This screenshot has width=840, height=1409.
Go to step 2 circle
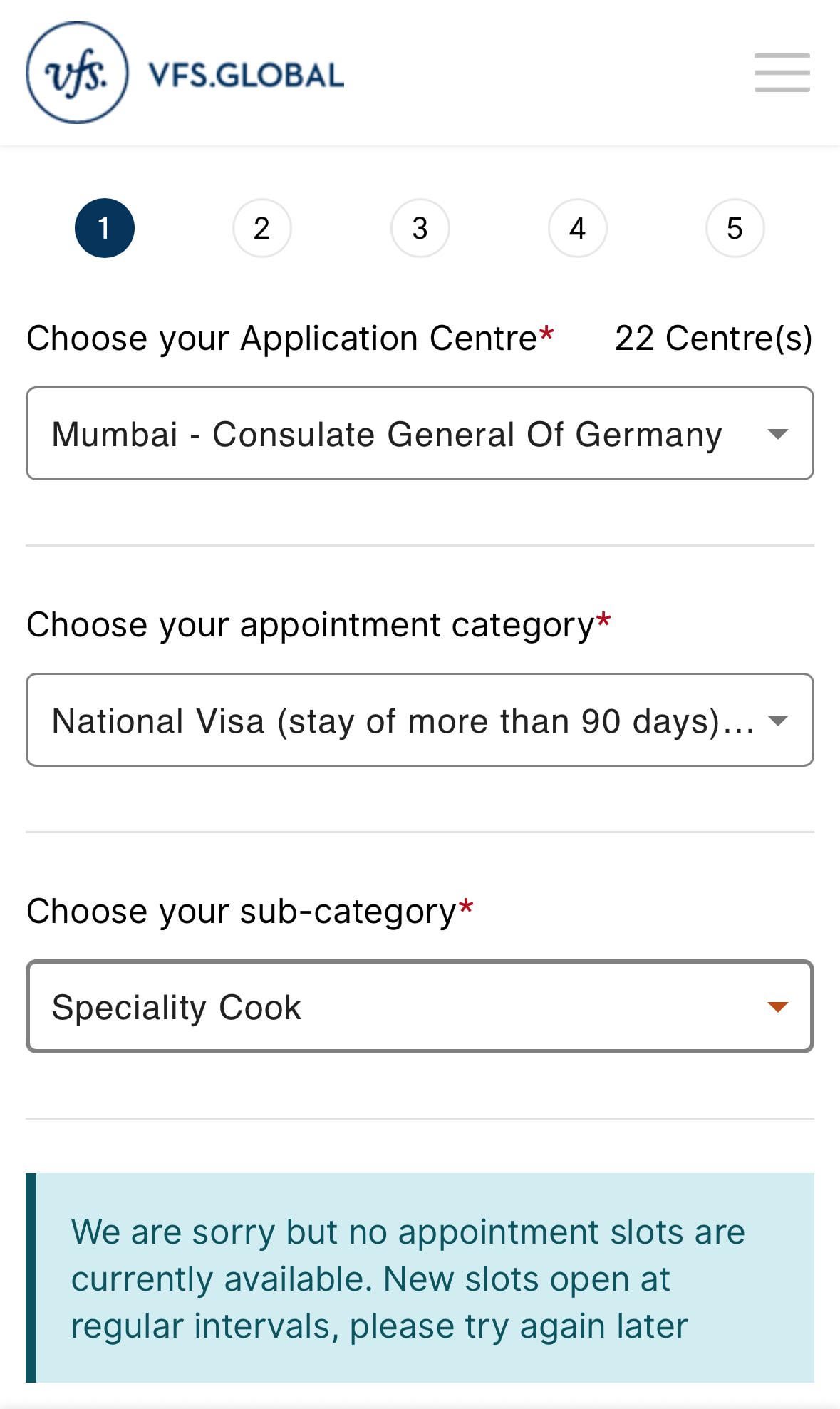[262, 228]
